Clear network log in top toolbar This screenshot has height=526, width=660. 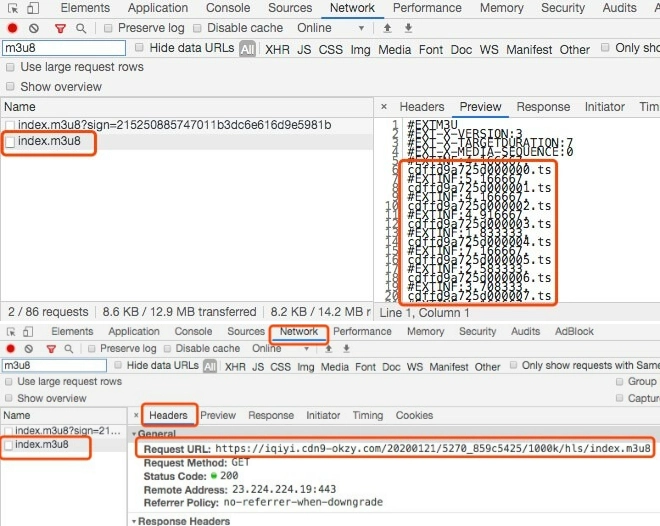34,29
